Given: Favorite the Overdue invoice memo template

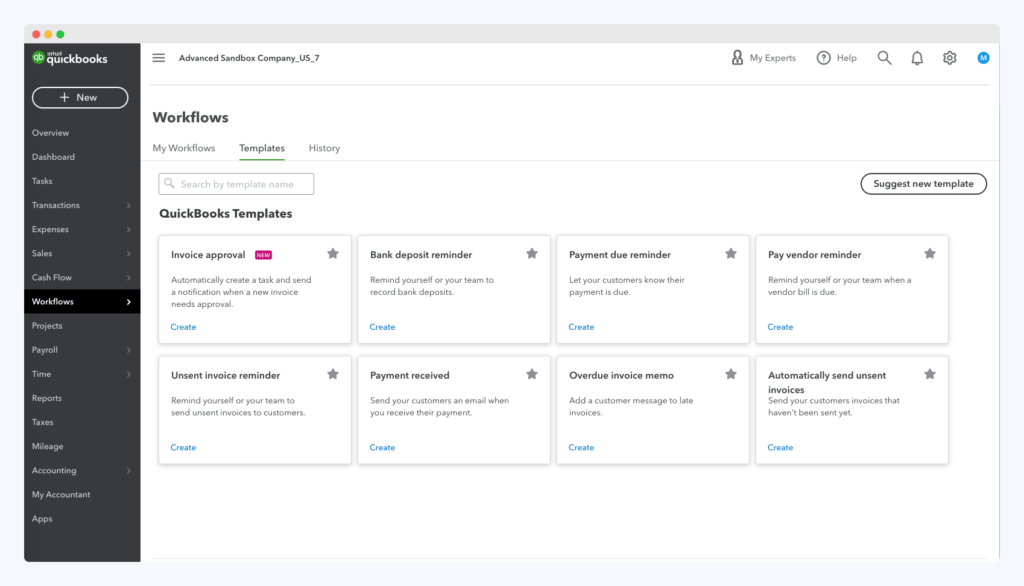Looking at the screenshot, I should (730, 374).
